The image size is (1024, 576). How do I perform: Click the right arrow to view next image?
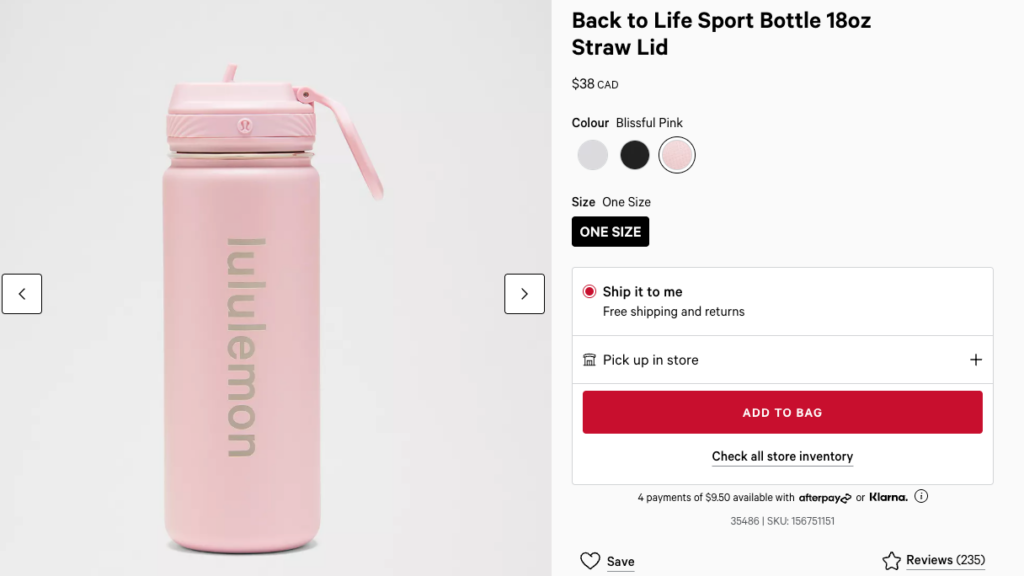[524, 293]
